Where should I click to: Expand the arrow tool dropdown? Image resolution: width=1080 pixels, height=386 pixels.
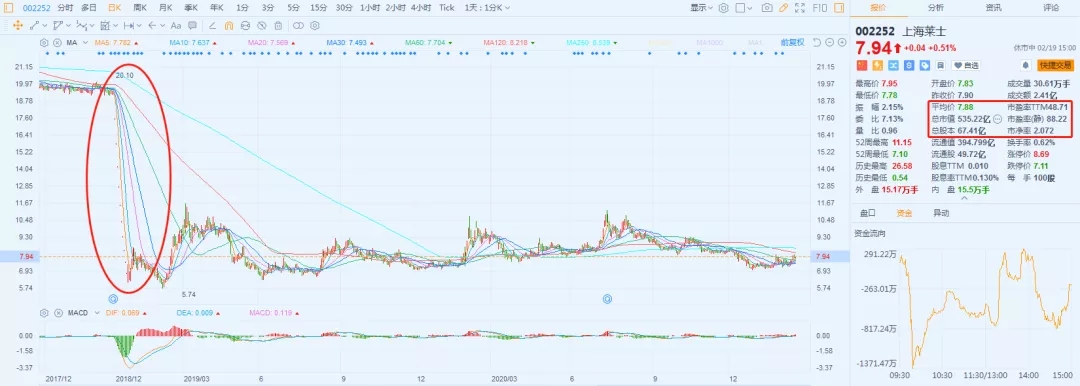point(163,26)
